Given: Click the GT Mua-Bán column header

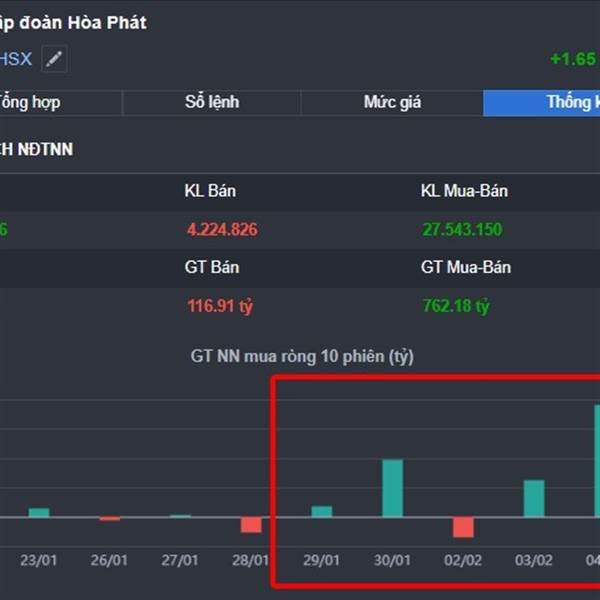Looking at the screenshot, I should coord(466,267).
